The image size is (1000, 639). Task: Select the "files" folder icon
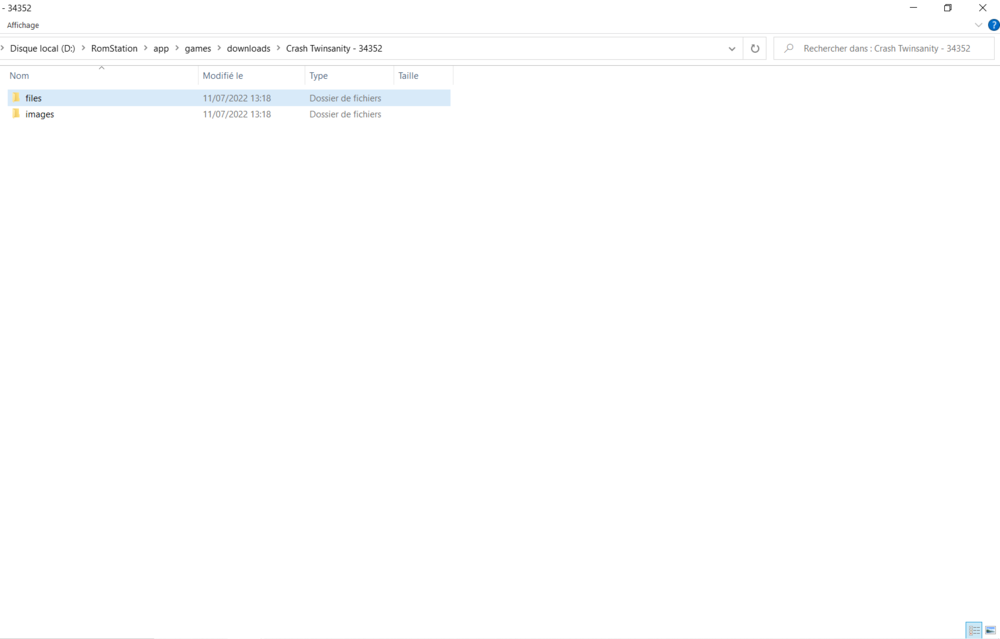pyautogui.click(x=16, y=98)
